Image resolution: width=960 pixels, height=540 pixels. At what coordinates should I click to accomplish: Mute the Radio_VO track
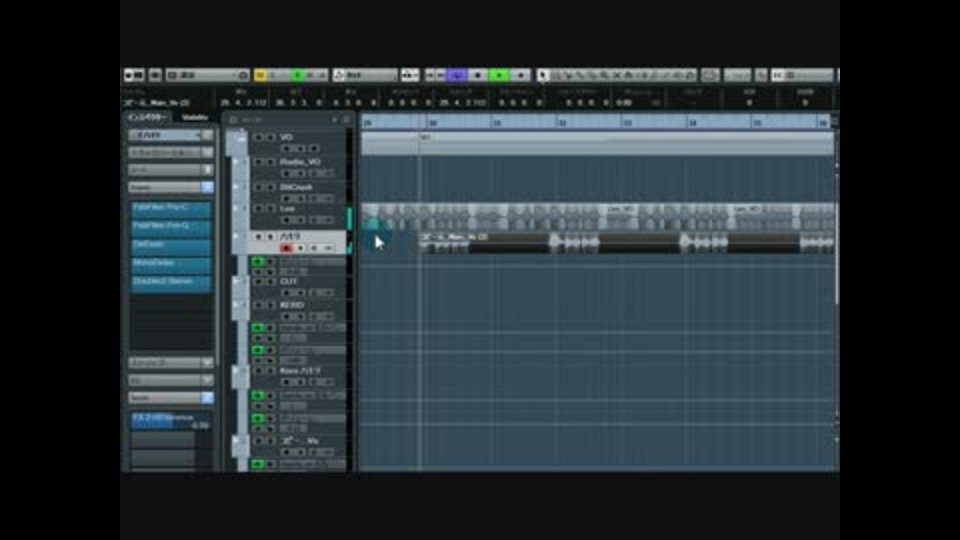point(258,162)
